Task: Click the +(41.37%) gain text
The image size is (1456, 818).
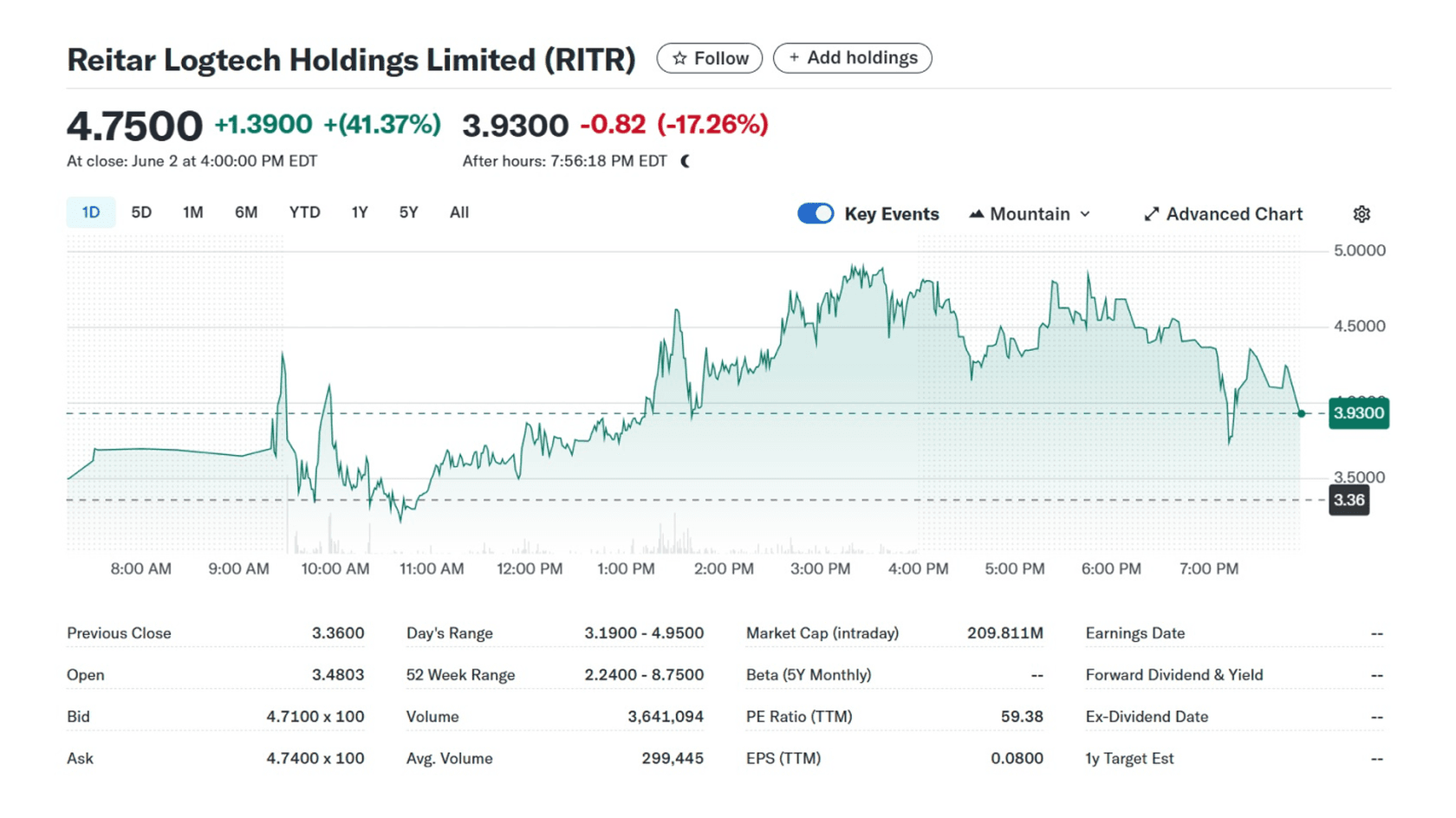Action: point(382,125)
